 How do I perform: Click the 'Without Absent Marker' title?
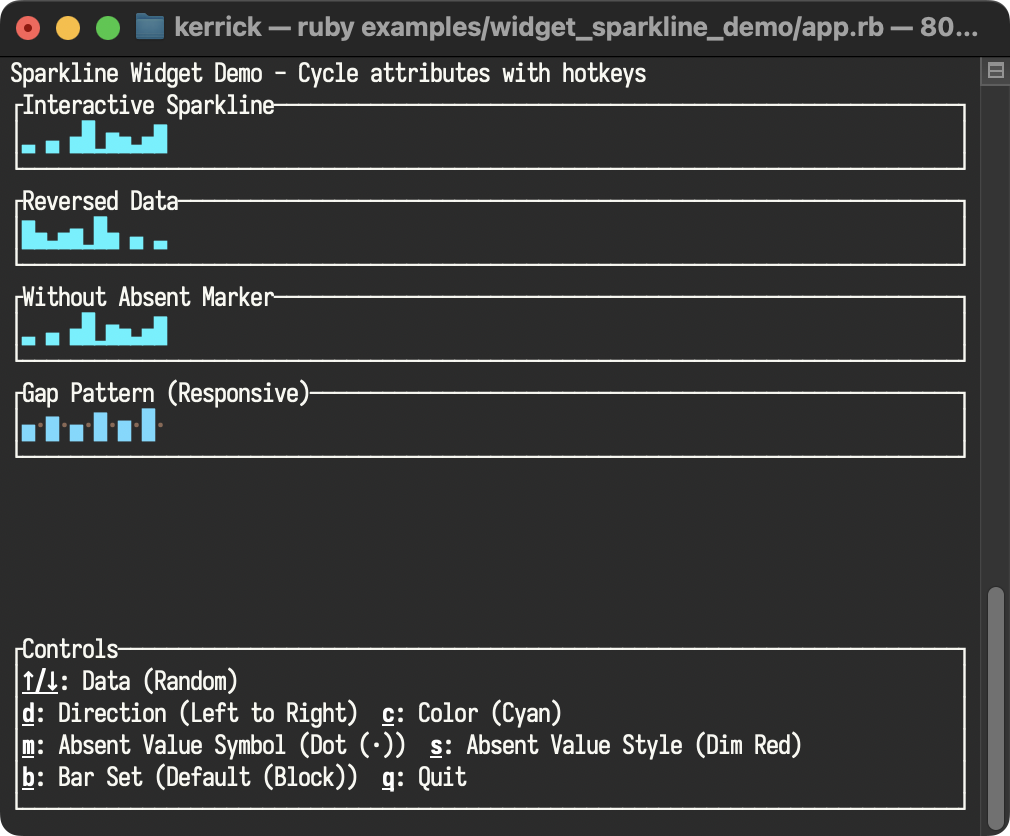click(148, 297)
